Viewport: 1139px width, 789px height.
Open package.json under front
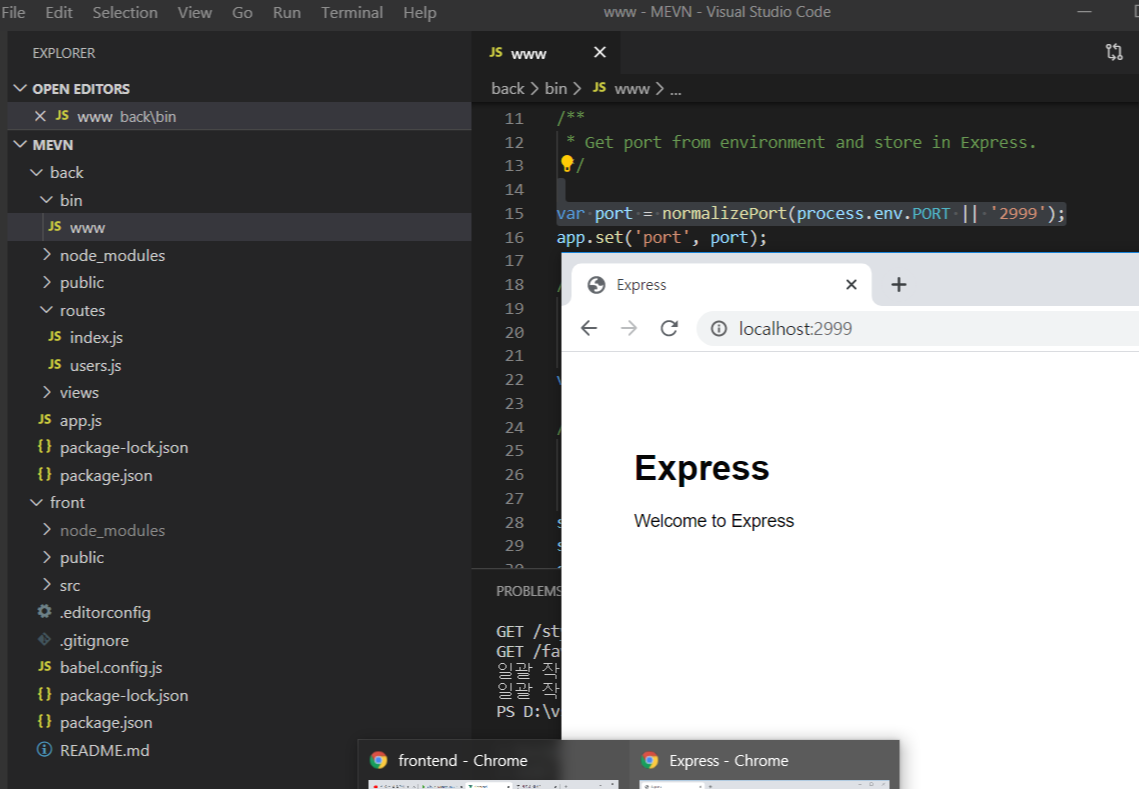click(239, 723)
